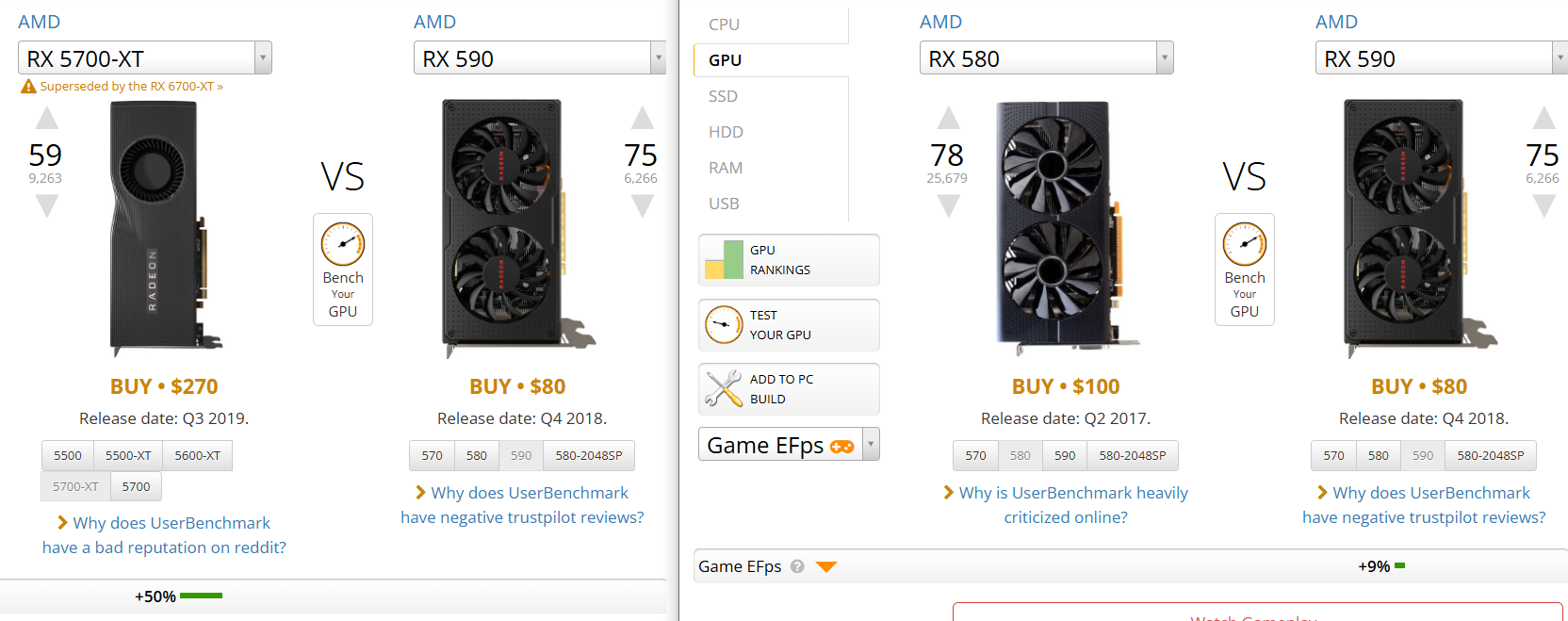Viewport: 1568px width, 621px height.
Task: Upvote the RX 5700-XT arrow
Action: (47, 119)
